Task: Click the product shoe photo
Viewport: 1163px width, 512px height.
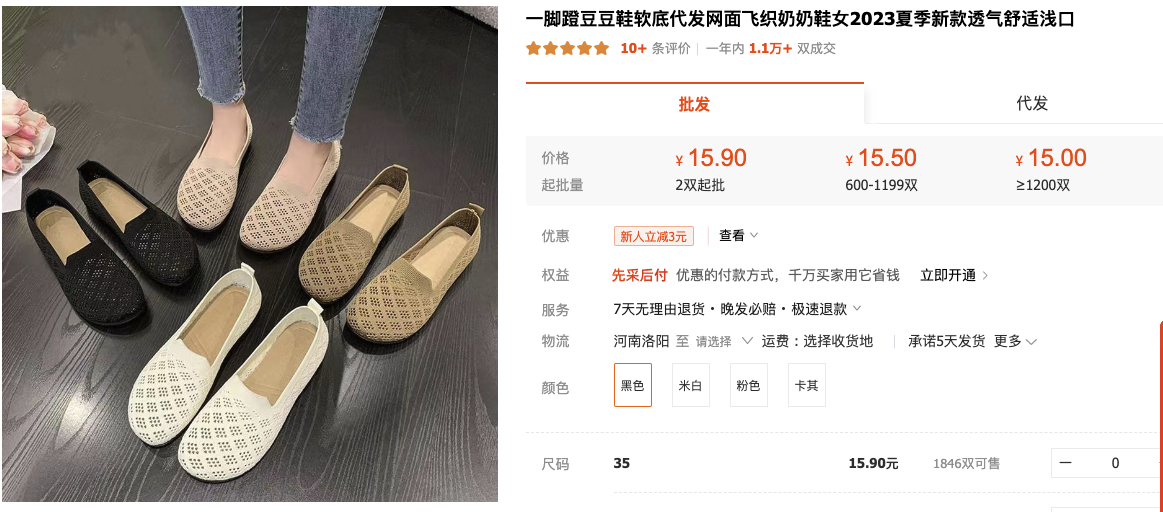Action: click(x=250, y=254)
